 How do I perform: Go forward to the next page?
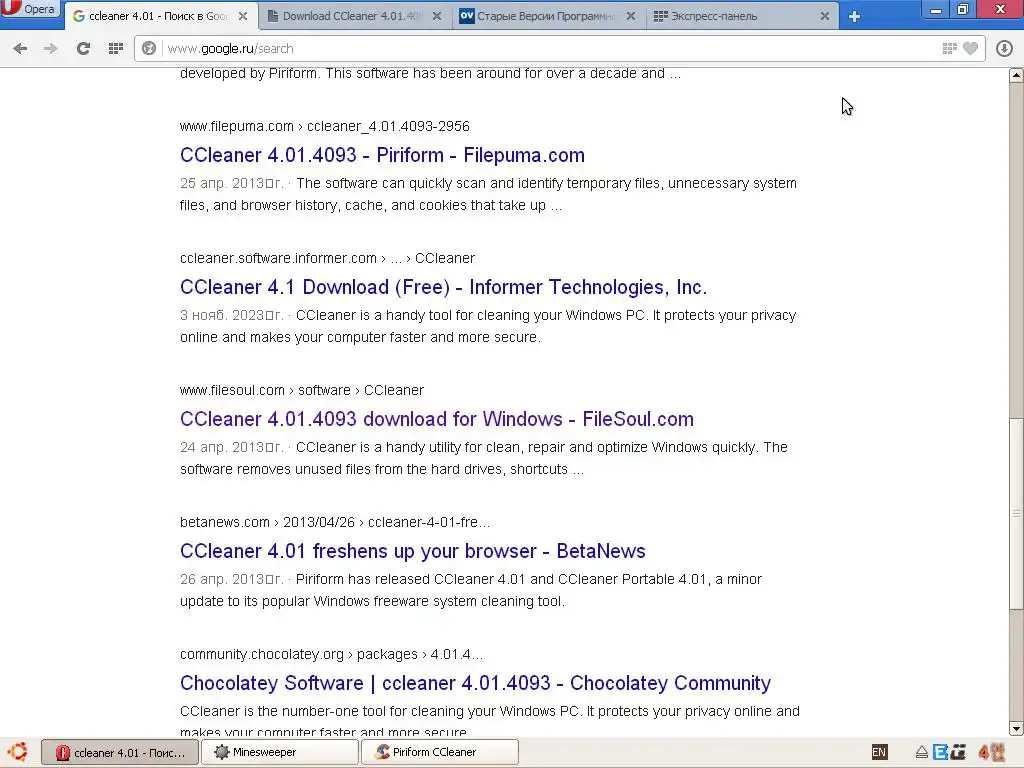coord(50,48)
